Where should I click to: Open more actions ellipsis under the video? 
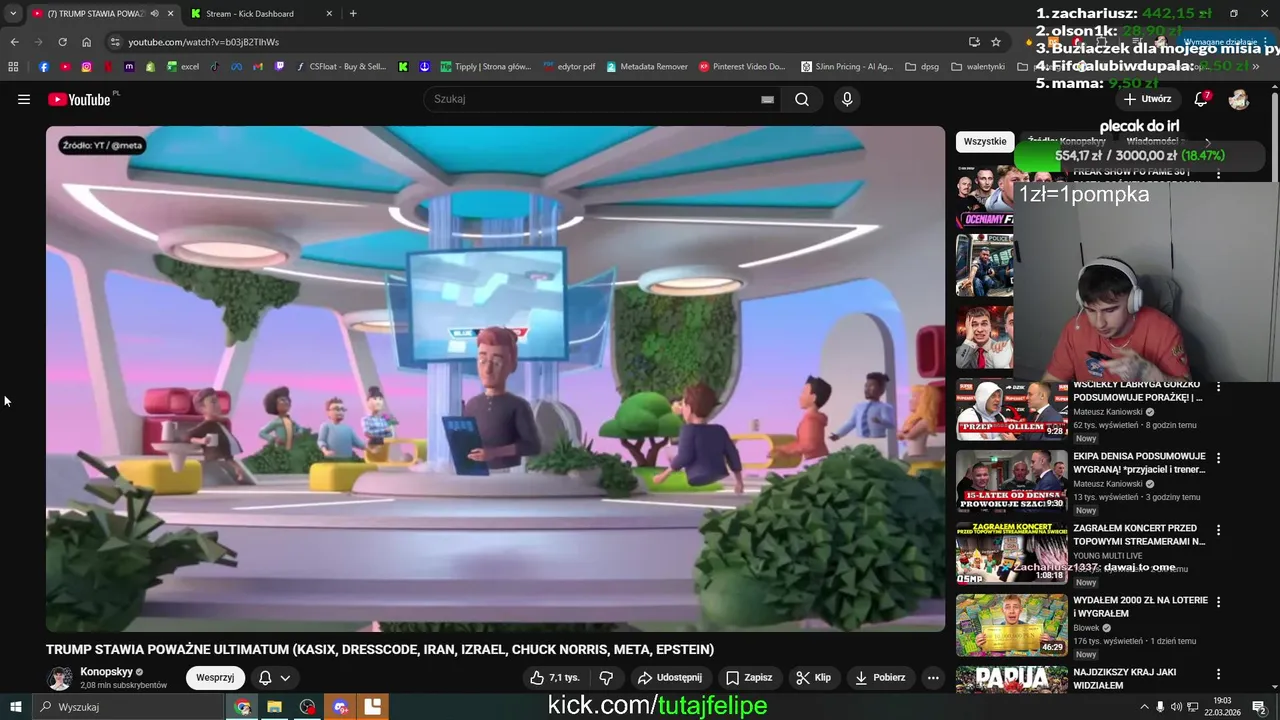coord(933,677)
